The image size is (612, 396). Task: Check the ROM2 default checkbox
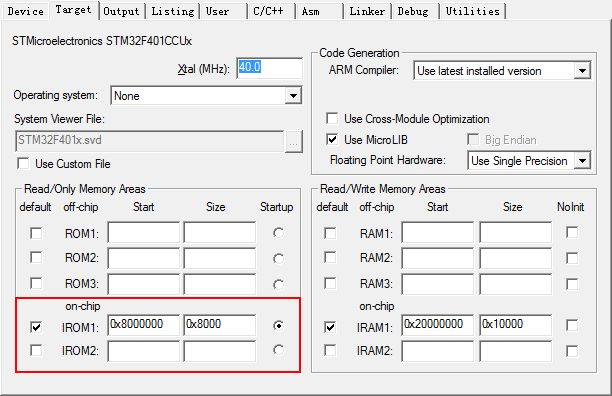tap(36, 257)
